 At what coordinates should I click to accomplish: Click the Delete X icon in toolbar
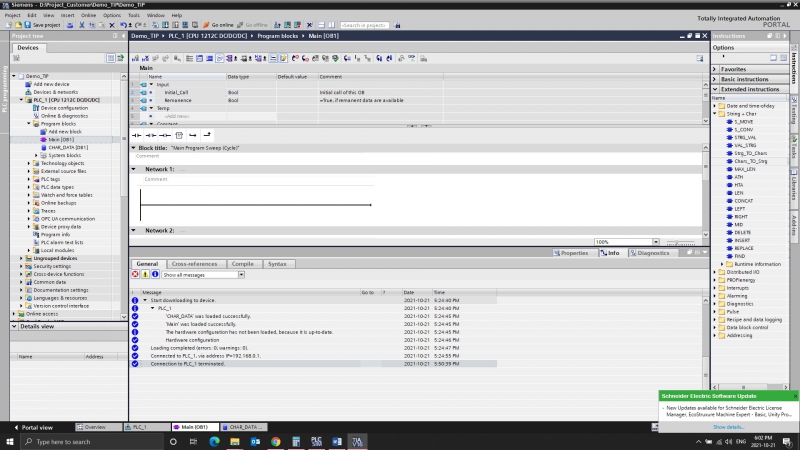pyautogui.click(x=112, y=25)
